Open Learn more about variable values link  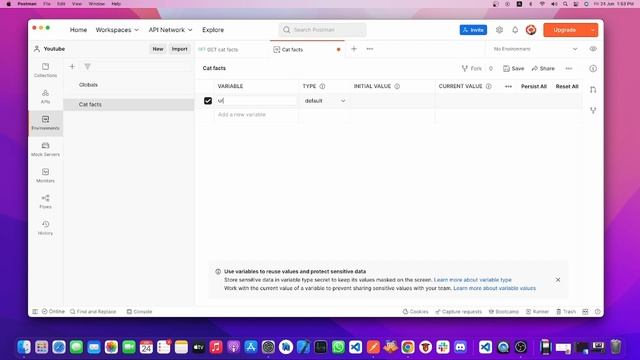[x=495, y=288]
